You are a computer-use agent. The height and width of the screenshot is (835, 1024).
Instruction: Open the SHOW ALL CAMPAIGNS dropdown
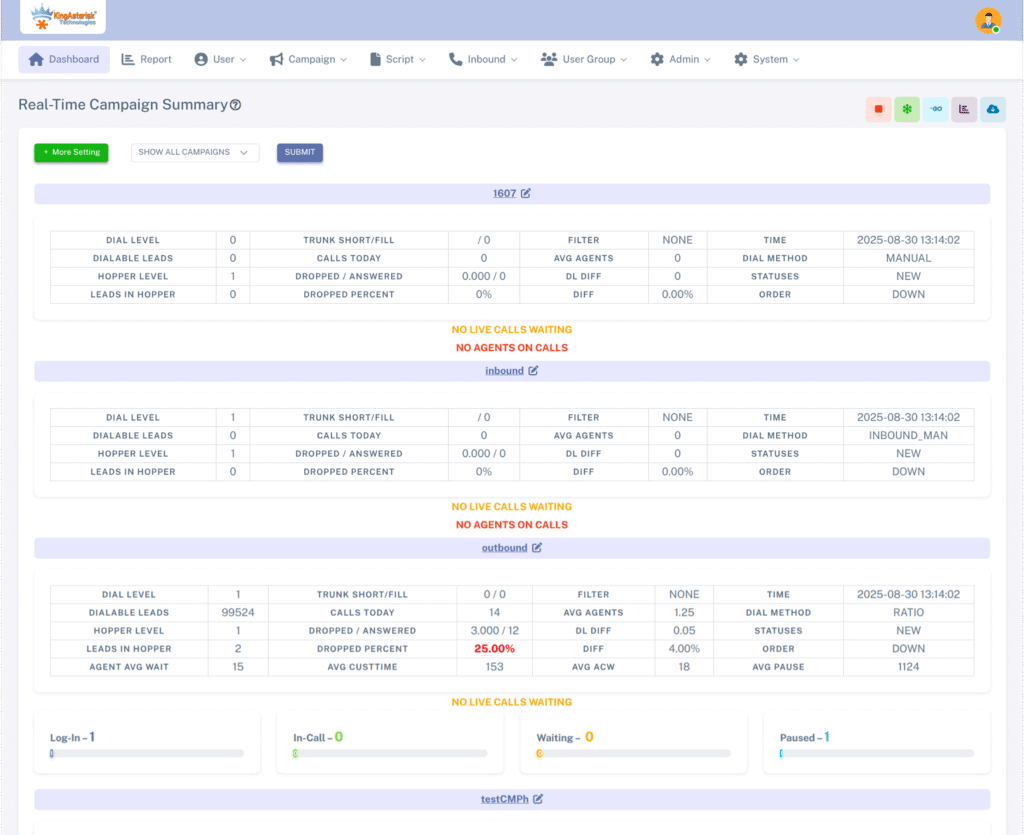click(x=195, y=152)
